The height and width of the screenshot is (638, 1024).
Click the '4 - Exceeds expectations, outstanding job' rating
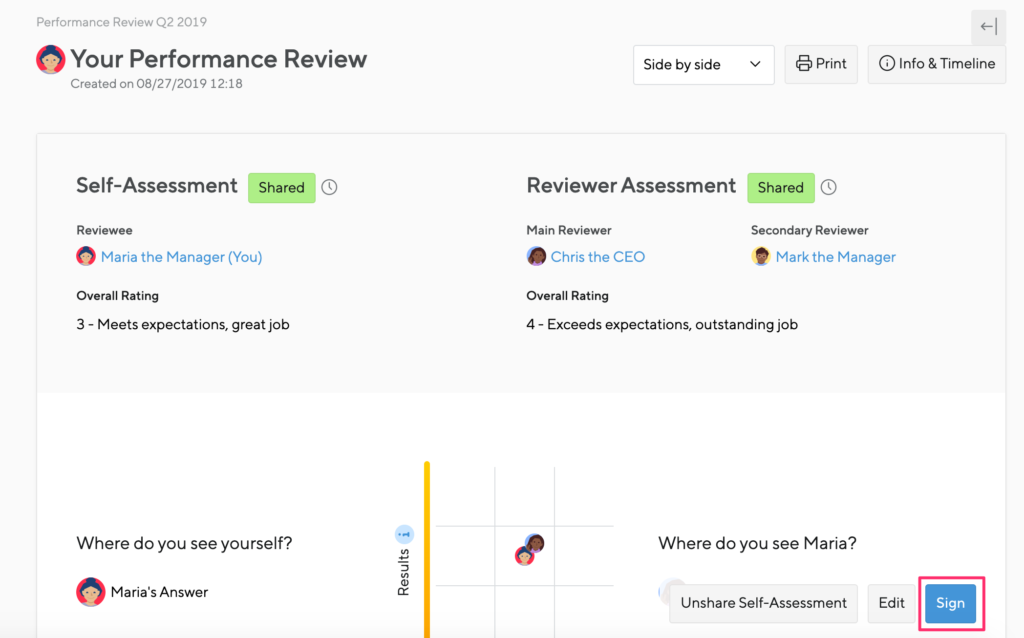point(662,325)
